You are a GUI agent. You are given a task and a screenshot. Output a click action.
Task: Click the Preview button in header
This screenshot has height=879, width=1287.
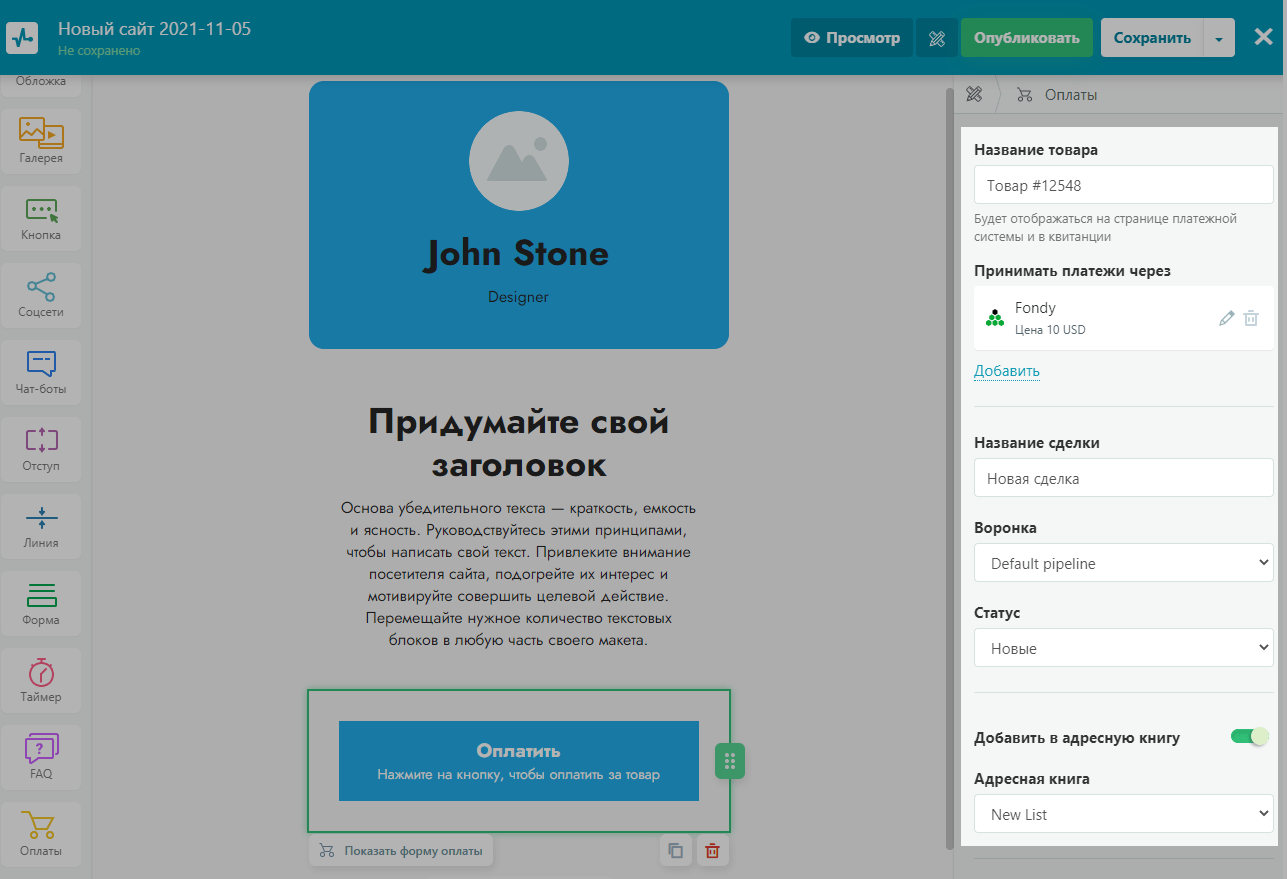pos(852,38)
